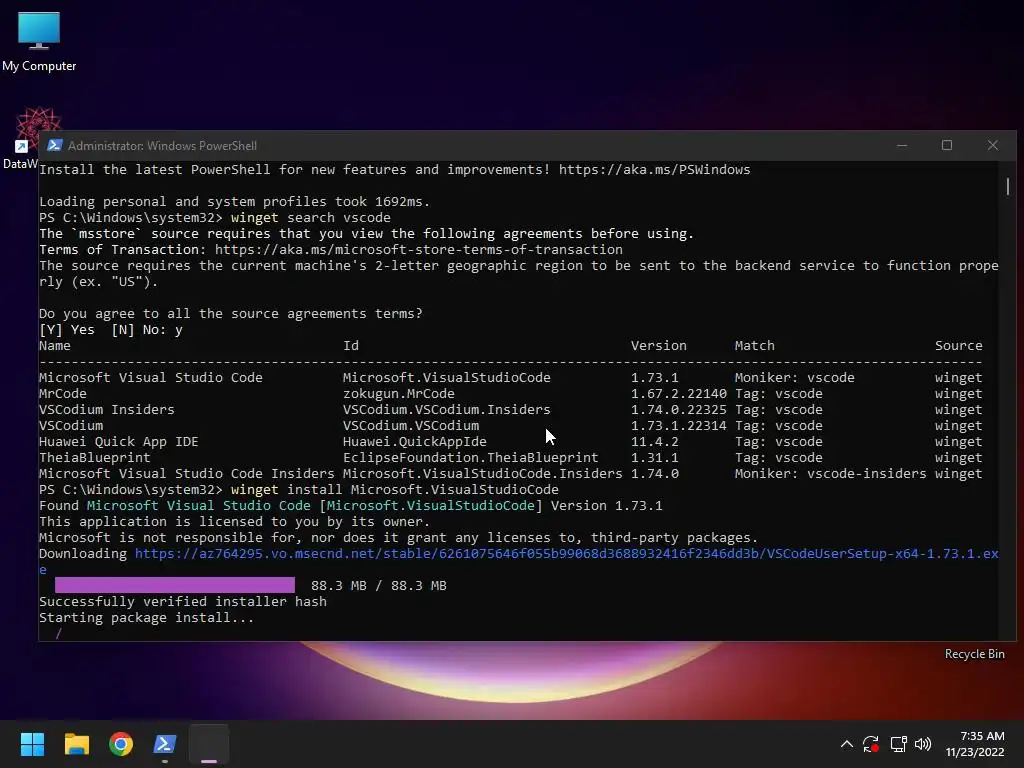
Task: Click the 'Moniker: vscode-insiders' match text
Action: 830,473
